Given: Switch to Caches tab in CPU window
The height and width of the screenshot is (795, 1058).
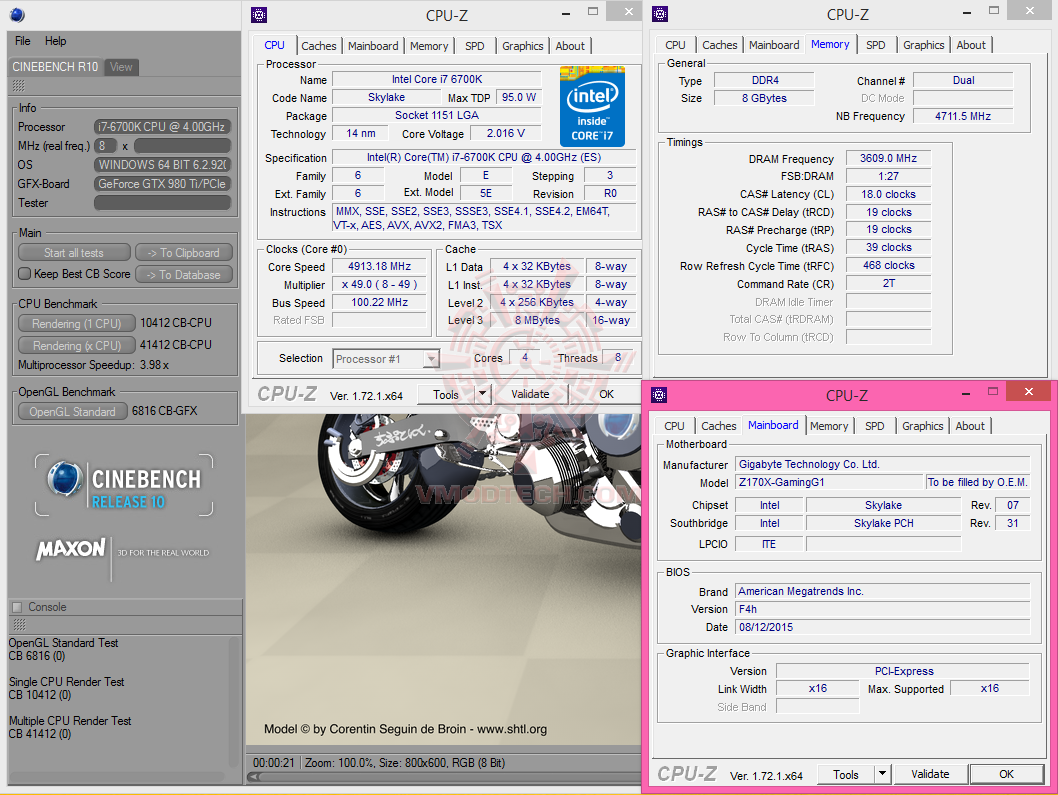Looking at the screenshot, I should (x=318, y=46).
